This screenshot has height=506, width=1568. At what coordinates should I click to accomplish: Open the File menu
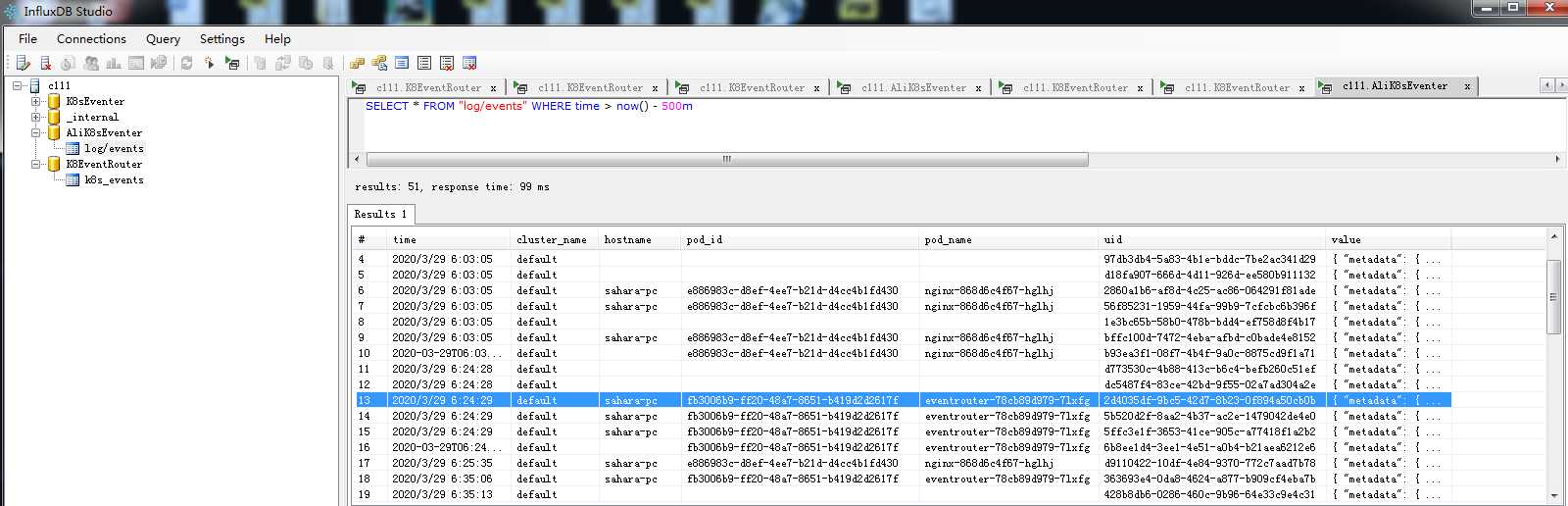(x=27, y=38)
